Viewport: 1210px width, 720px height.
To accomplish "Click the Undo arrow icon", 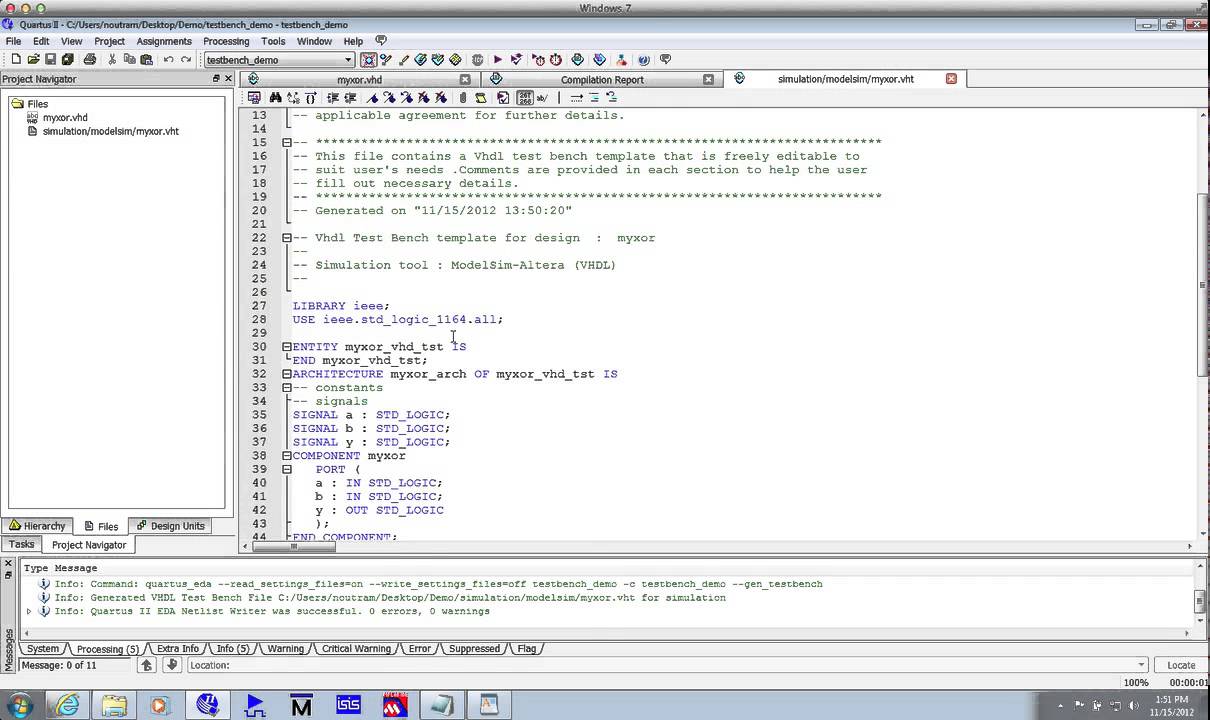I will coord(168,60).
